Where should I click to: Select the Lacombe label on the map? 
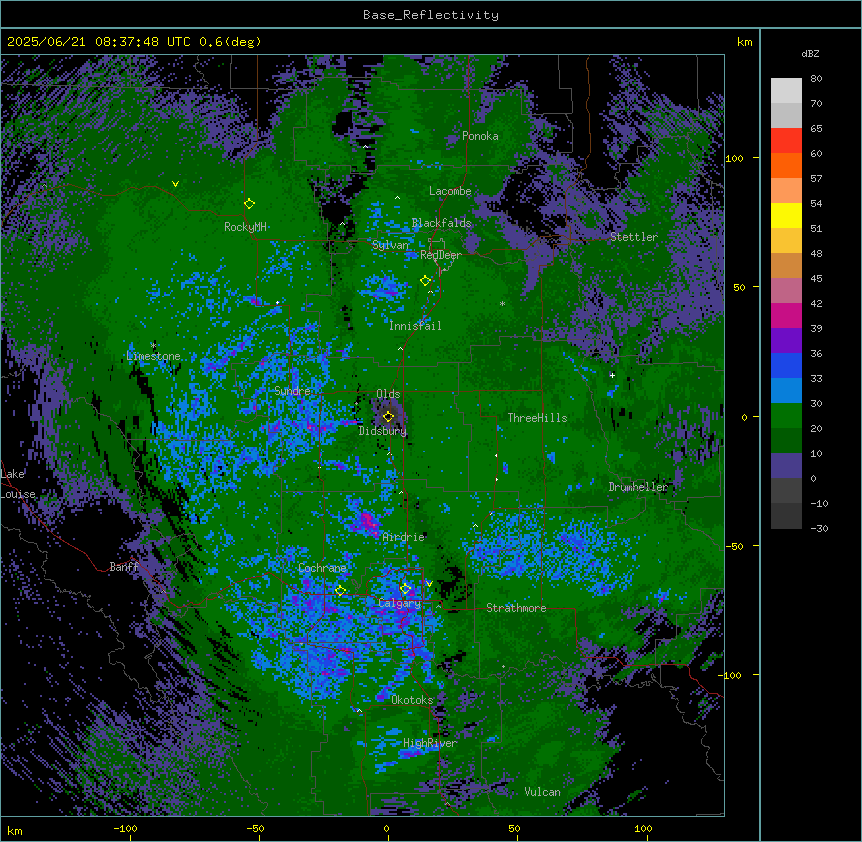[x=450, y=191]
